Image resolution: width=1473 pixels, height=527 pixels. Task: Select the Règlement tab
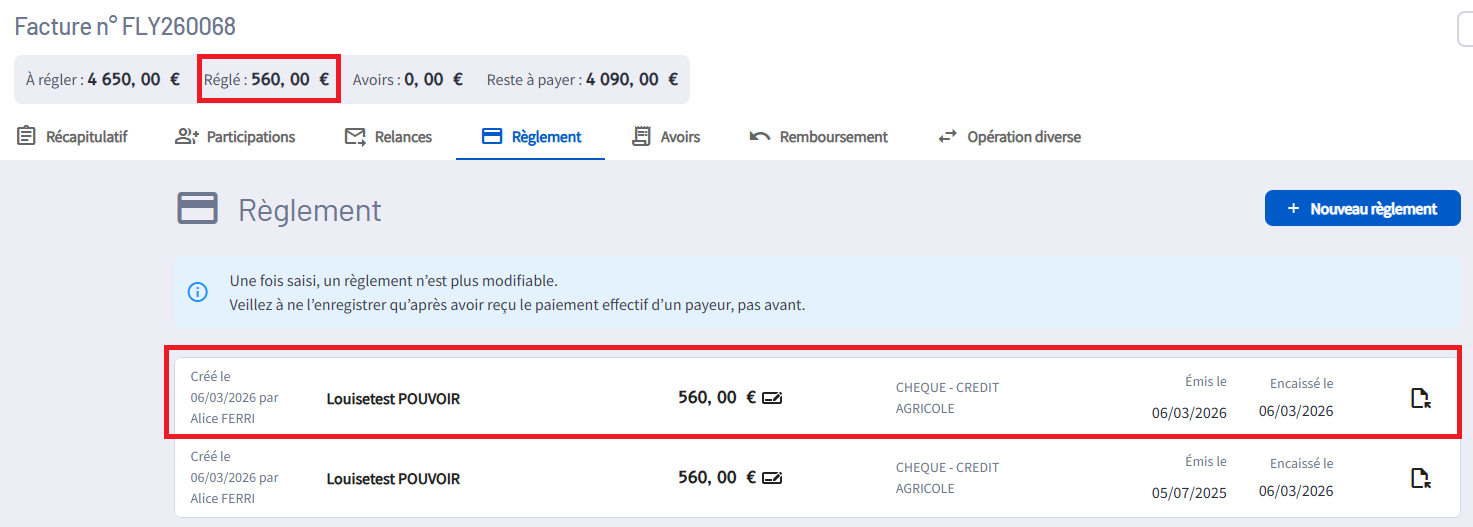click(x=531, y=137)
